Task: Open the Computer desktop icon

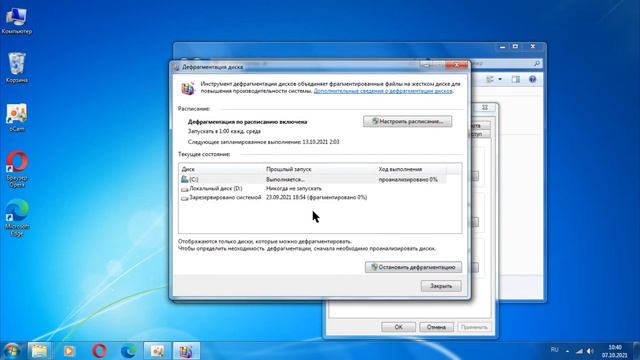Action: point(16,21)
